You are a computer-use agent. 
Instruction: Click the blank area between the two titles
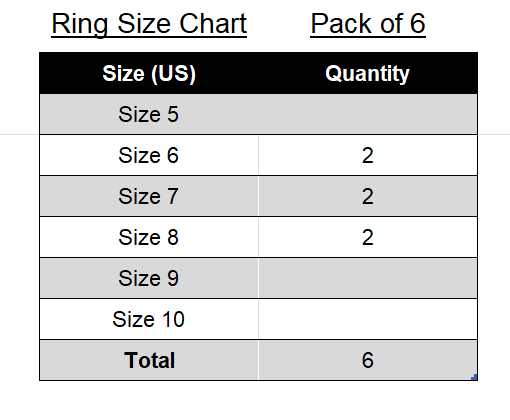(278, 24)
